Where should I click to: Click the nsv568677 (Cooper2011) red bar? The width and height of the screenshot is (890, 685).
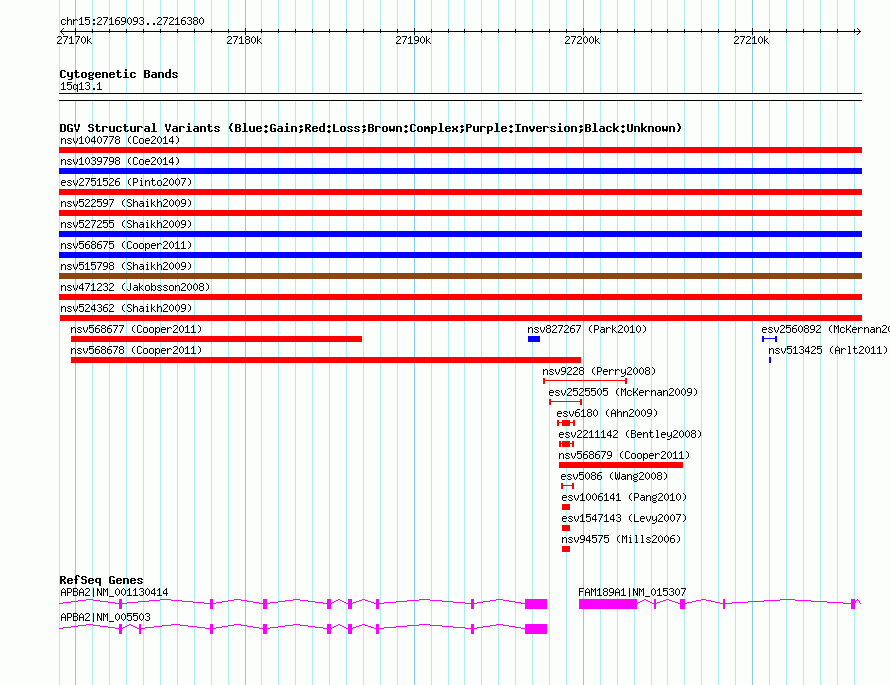(216, 339)
